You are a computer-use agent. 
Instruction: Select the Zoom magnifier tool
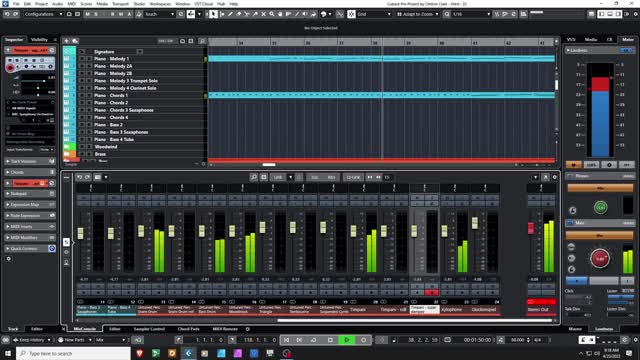(x=271, y=14)
